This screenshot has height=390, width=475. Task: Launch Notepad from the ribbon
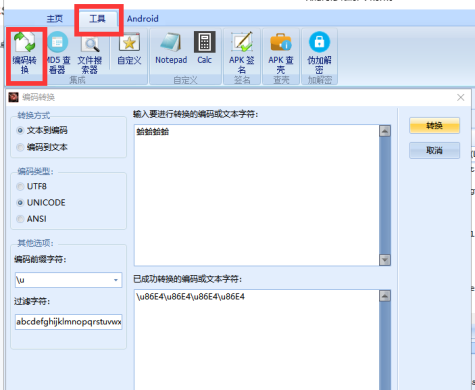(x=171, y=48)
